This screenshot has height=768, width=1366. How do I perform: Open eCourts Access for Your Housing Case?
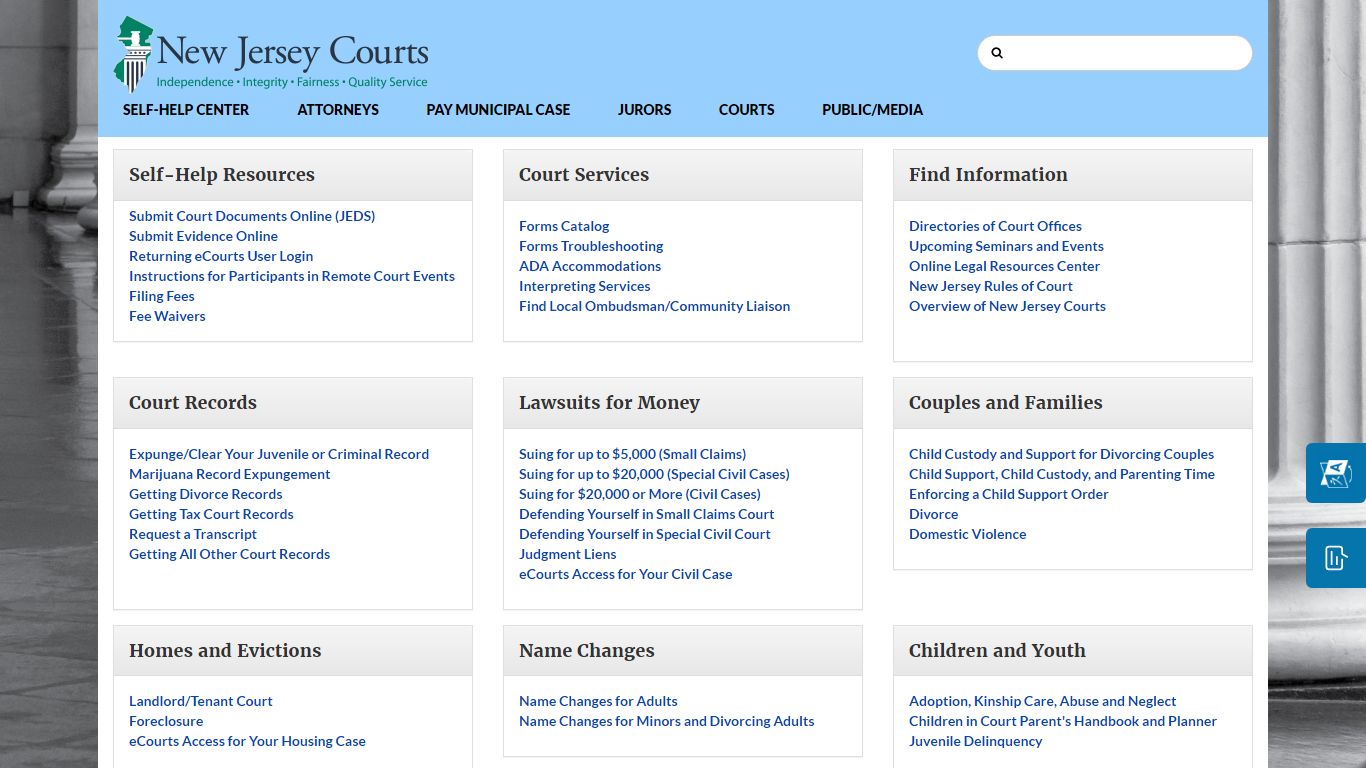tap(247, 741)
